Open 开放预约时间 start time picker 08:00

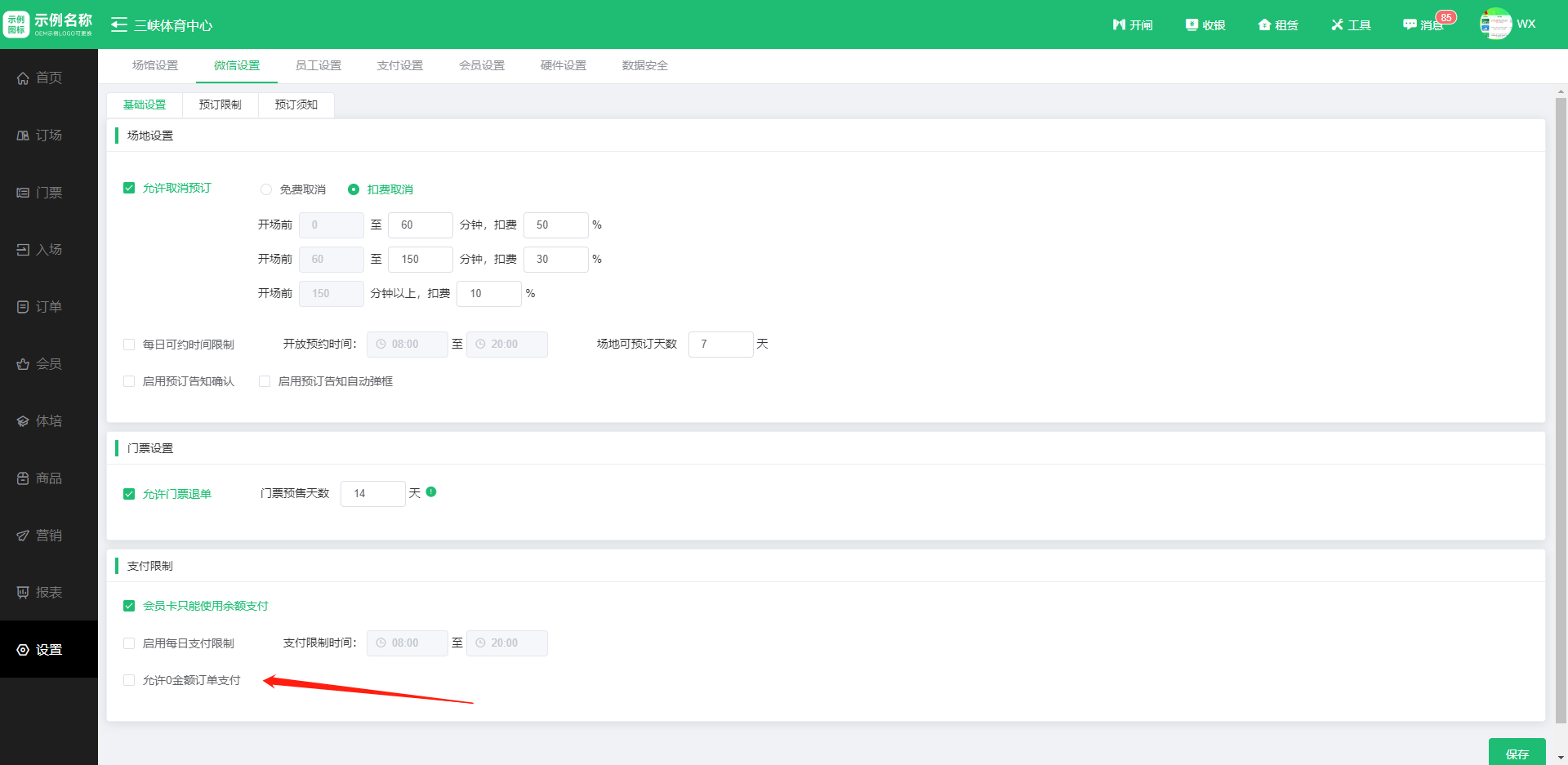click(x=407, y=345)
